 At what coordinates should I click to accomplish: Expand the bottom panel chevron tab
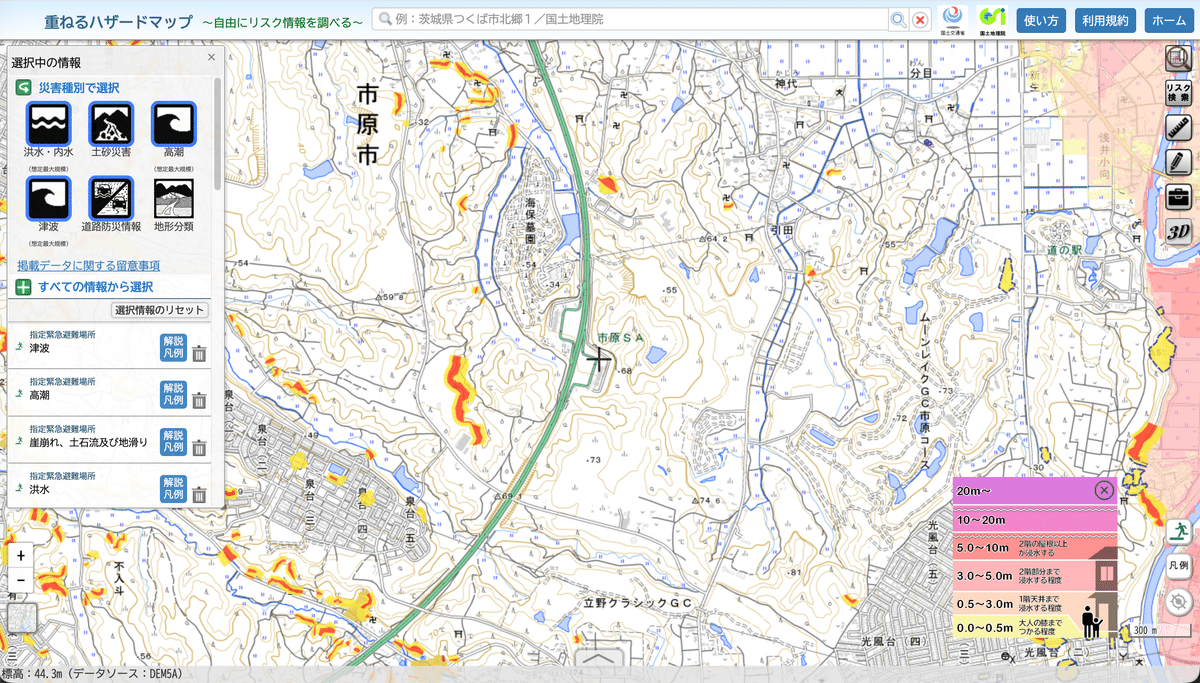(x=599, y=658)
